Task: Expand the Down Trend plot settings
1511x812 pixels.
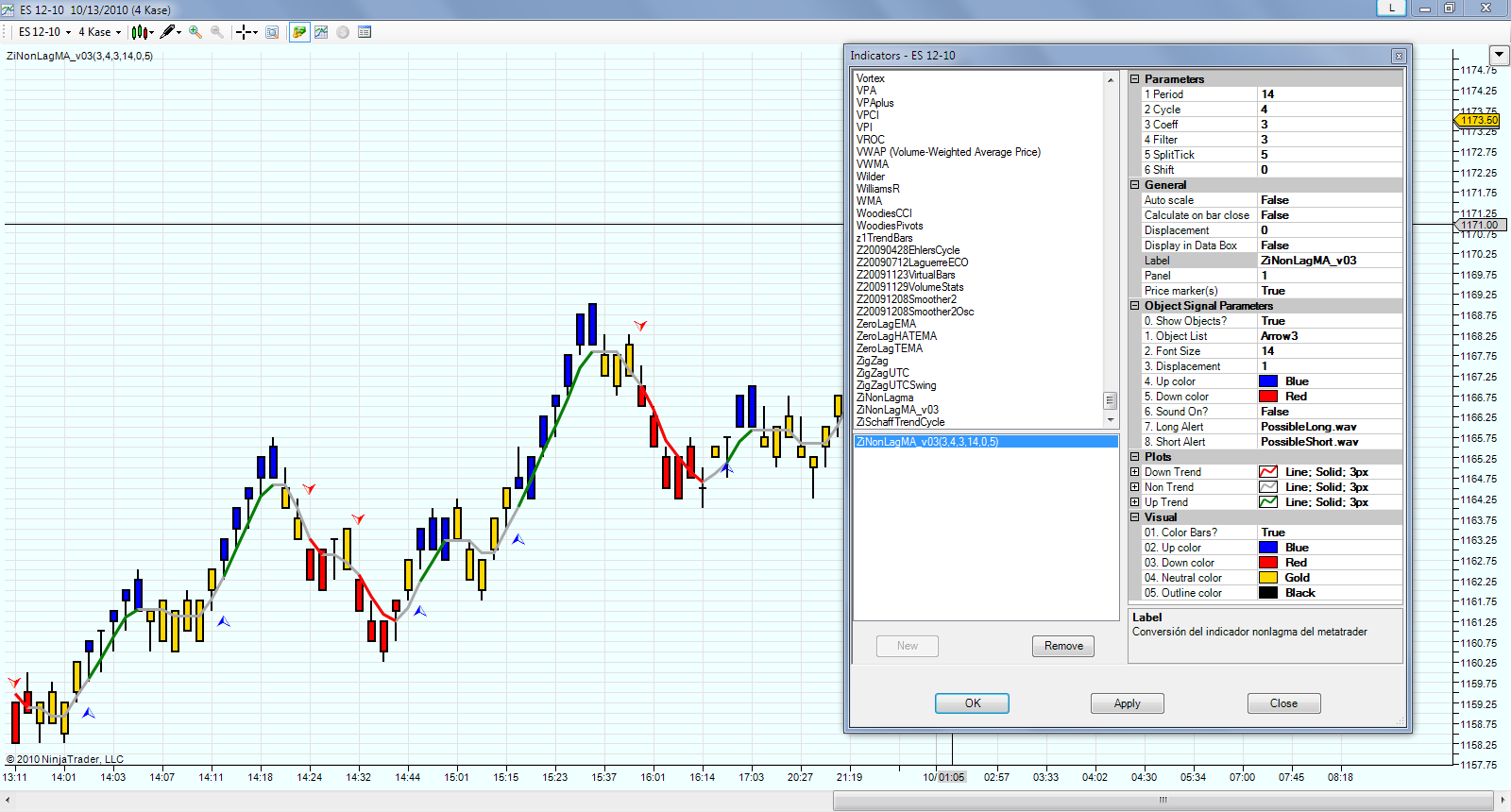Action: point(1135,472)
